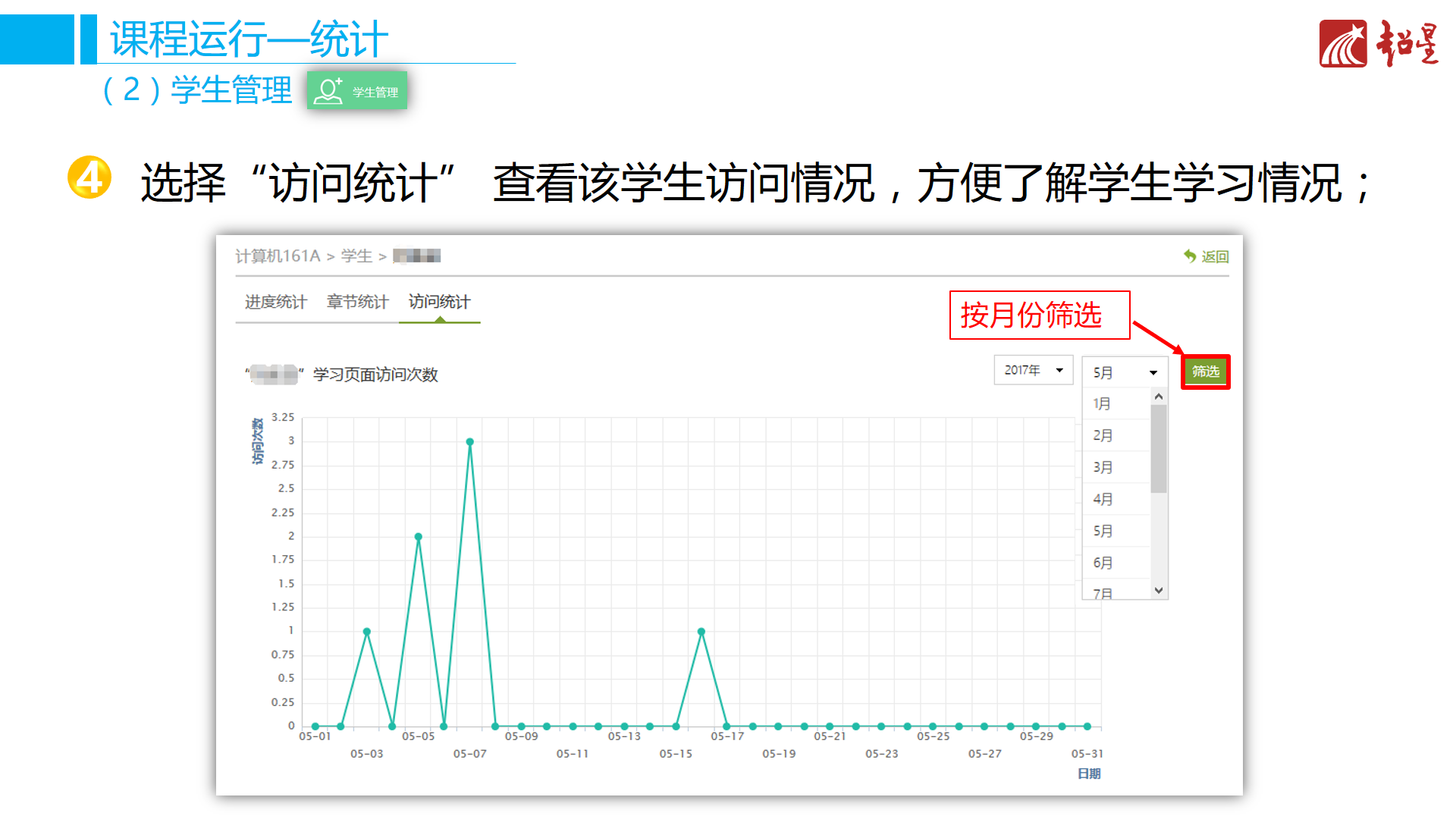
Task: Open the 2017年 year dropdown
Action: pyautogui.click(x=1033, y=370)
